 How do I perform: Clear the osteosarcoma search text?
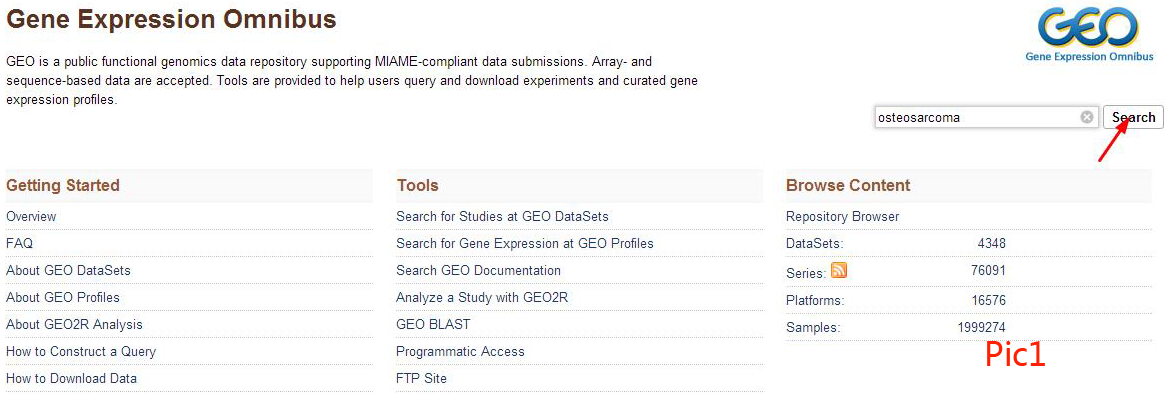pyautogui.click(x=1087, y=117)
